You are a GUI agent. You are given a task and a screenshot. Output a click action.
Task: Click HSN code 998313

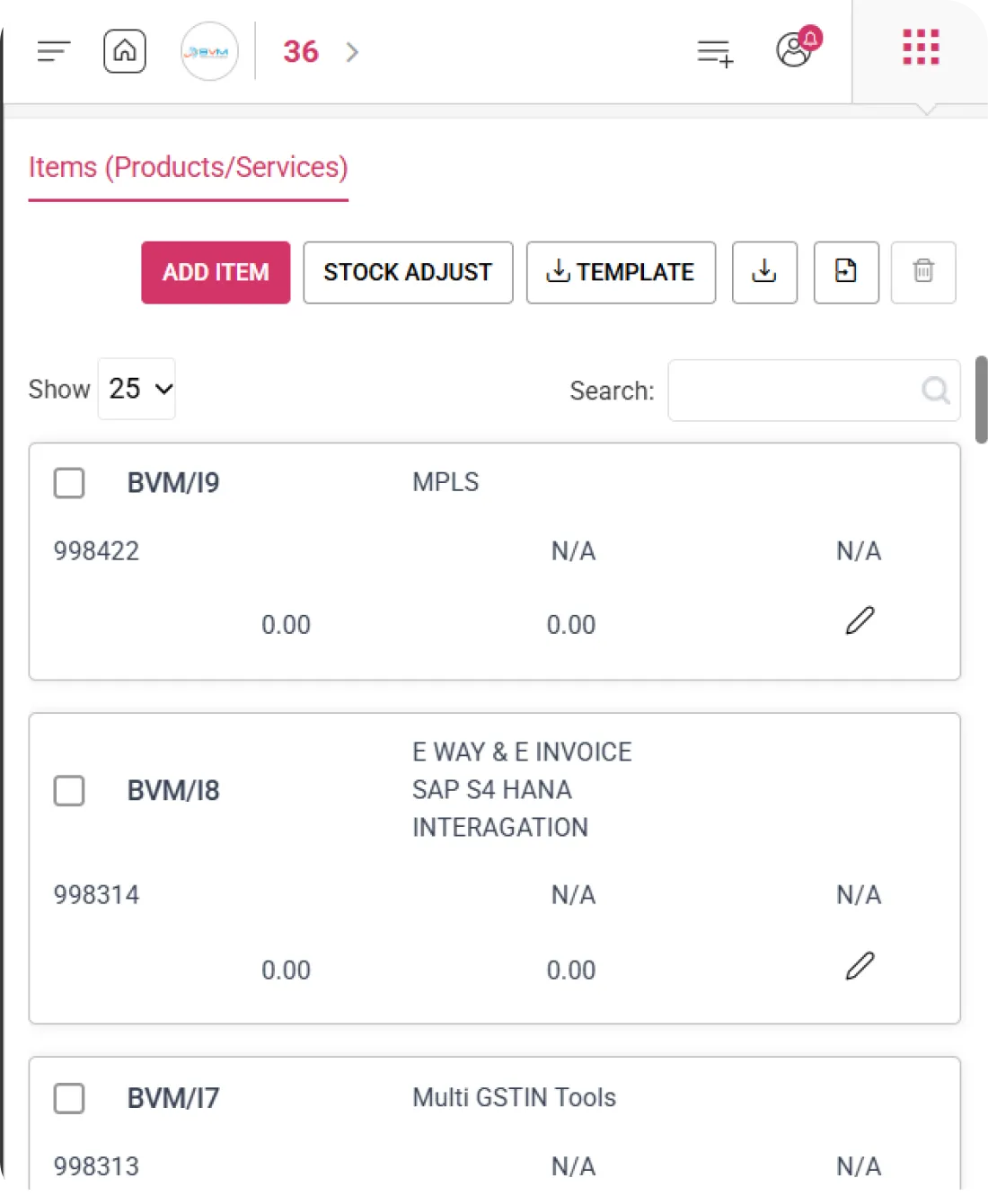(x=96, y=1166)
